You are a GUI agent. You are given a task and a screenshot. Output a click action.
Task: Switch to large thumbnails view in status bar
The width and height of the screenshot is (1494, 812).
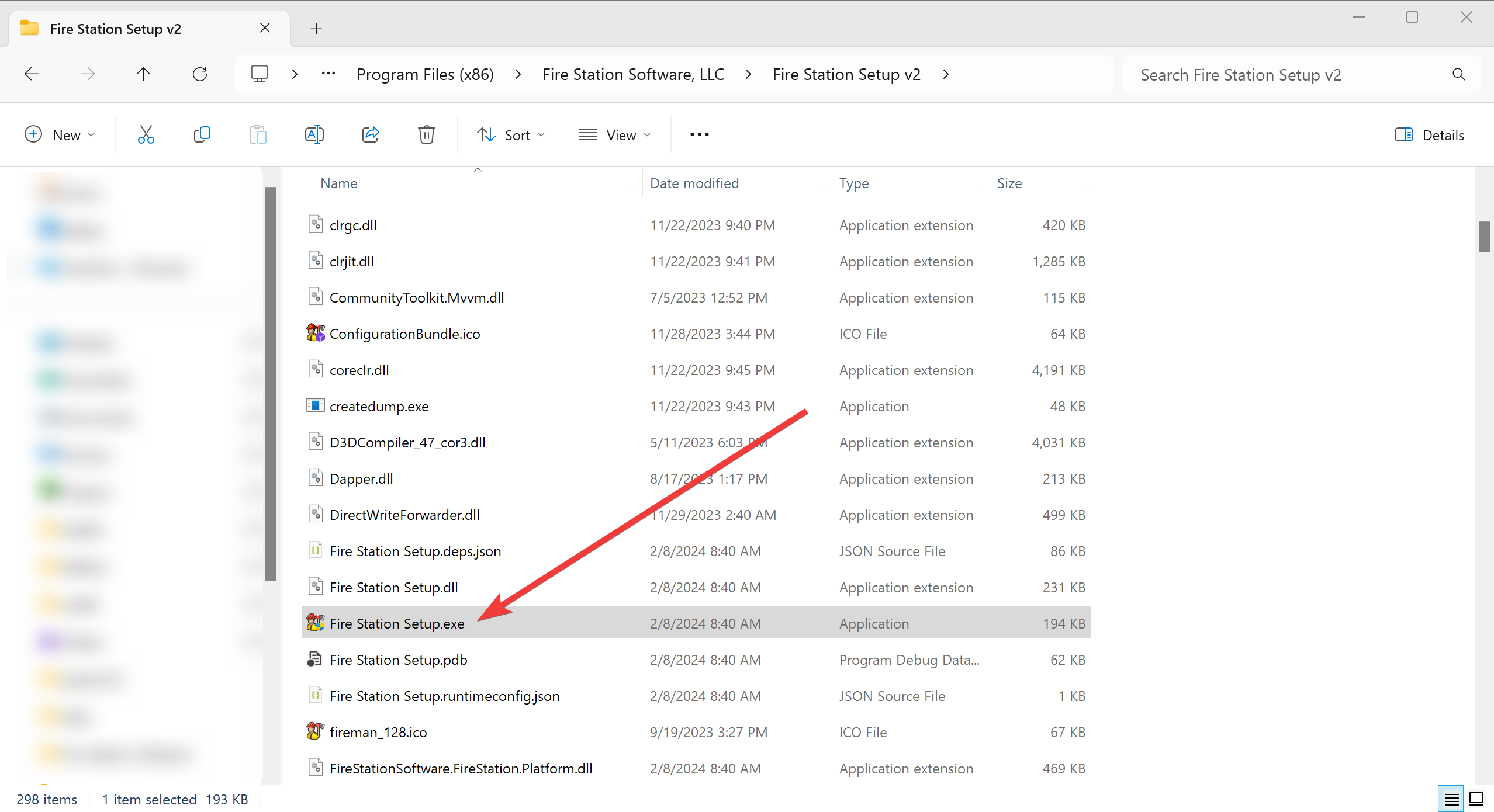[x=1476, y=799]
